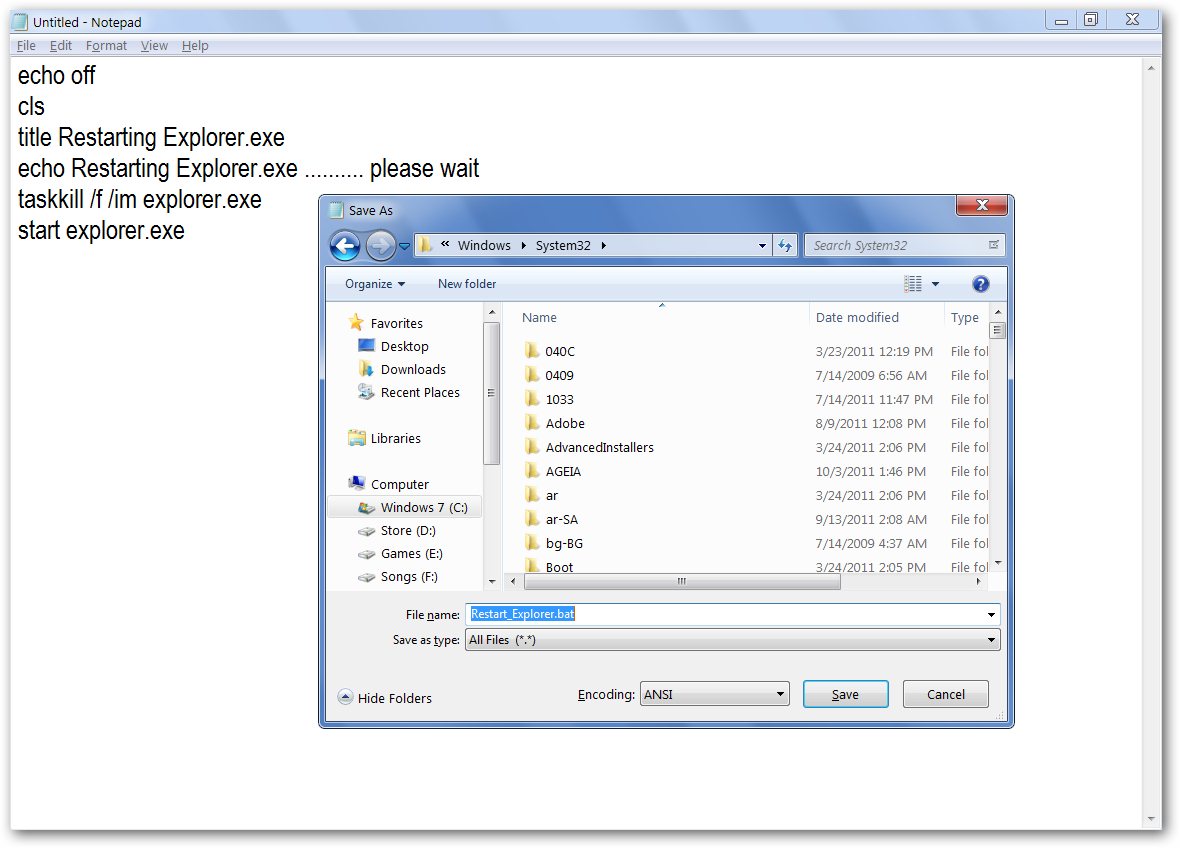This screenshot has height=848, width=1180.
Task: Select Windows 7 (C:) drive
Action: pyautogui.click(x=405, y=507)
